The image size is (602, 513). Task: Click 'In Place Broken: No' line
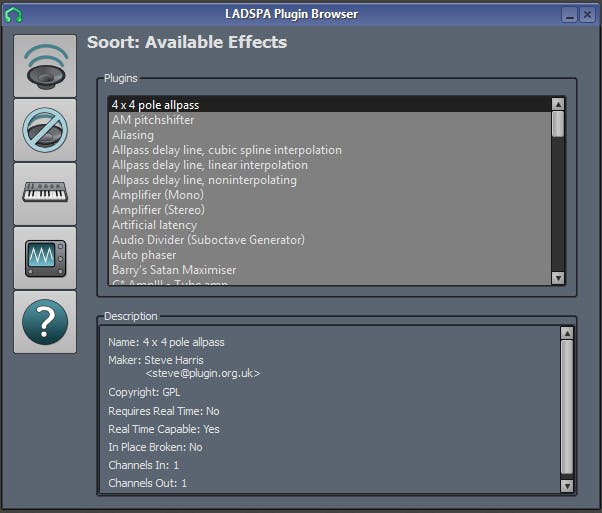pyautogui.click(x=155, y=447)
